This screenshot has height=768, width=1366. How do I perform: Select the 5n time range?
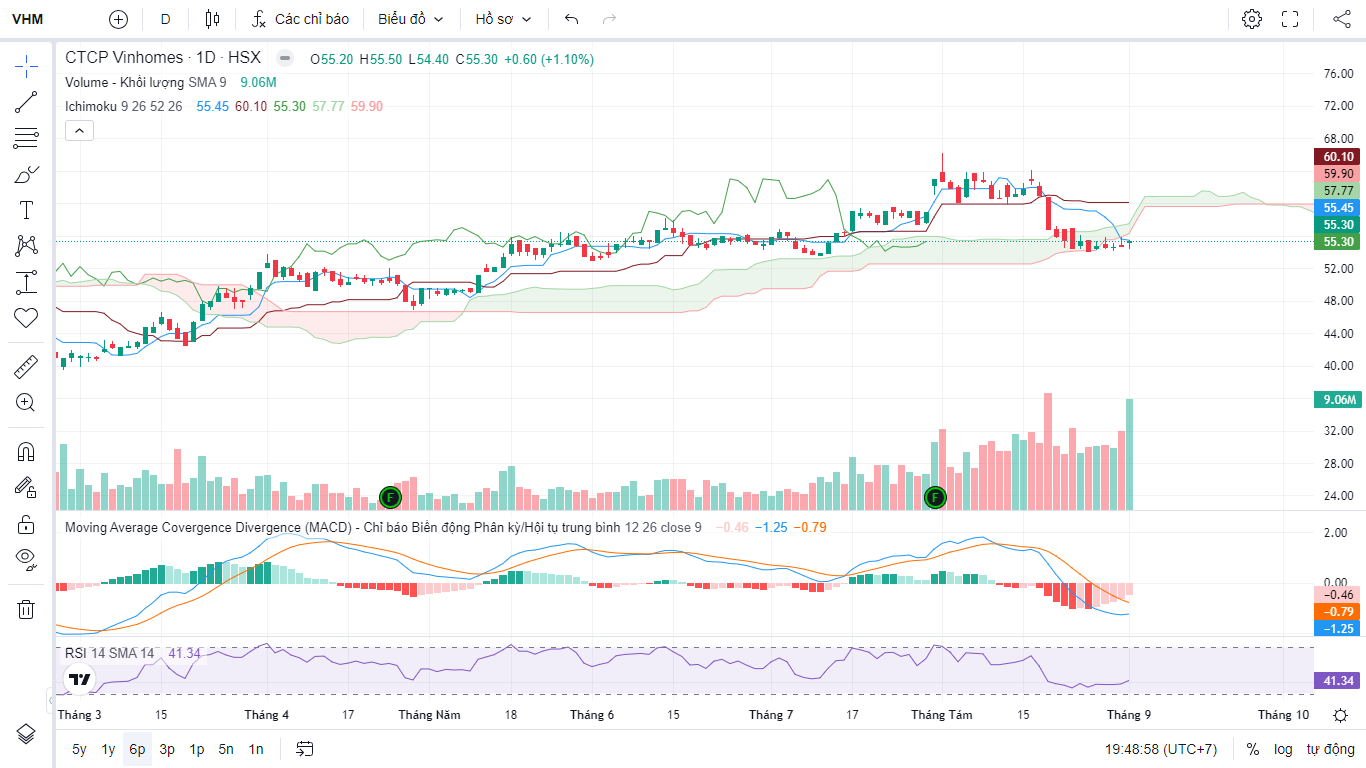pyautogui.click(x=226, y=749)
